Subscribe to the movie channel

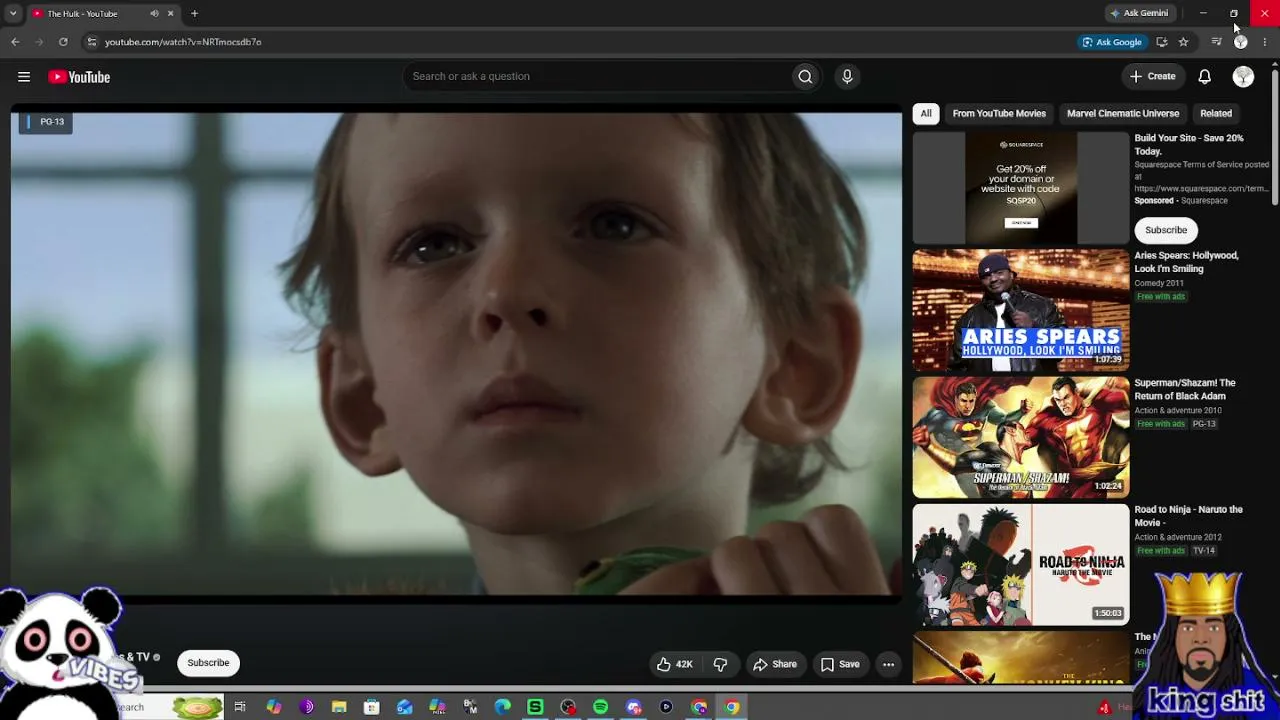[208, 663]
